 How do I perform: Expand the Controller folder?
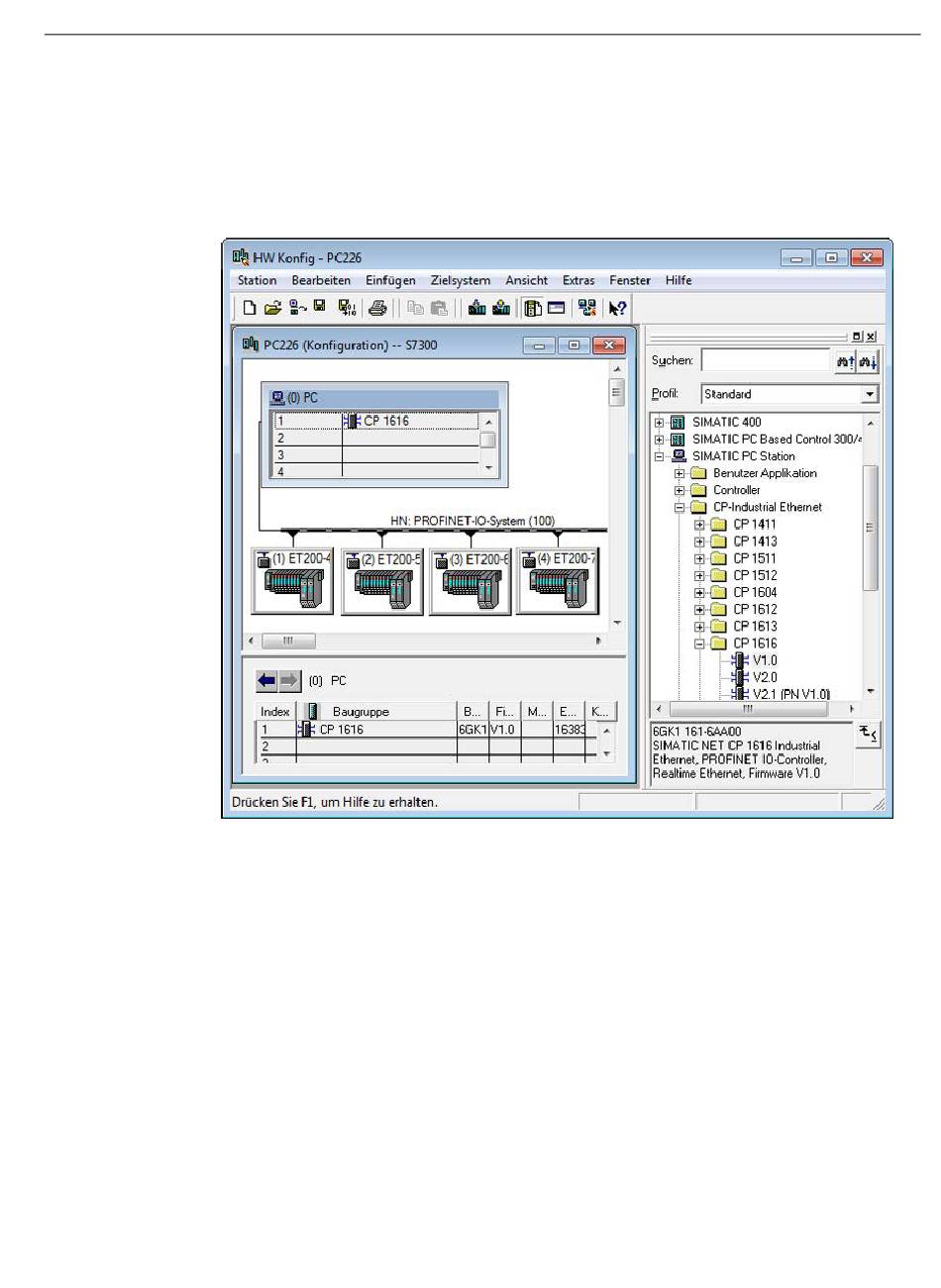[680, 490]
